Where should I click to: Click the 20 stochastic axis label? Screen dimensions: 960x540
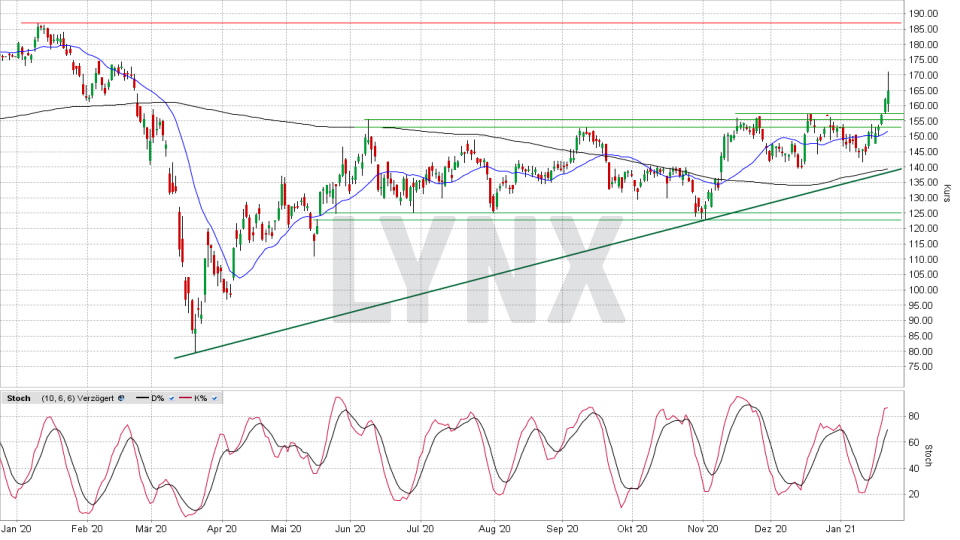point(914,494)
